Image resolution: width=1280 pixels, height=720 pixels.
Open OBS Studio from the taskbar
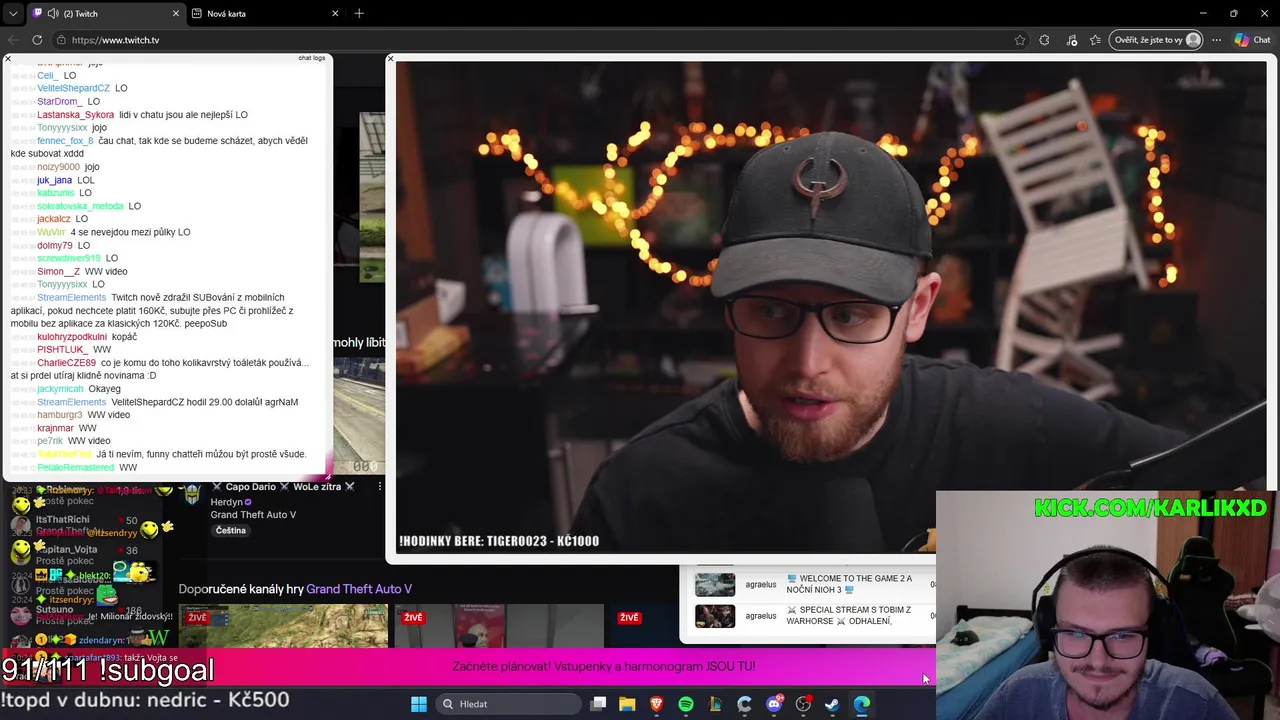(803, 704)
